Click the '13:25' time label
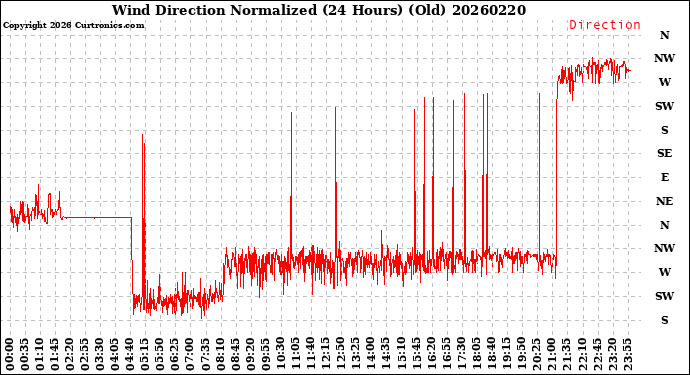The image size is (690, 375). [356, 355]
